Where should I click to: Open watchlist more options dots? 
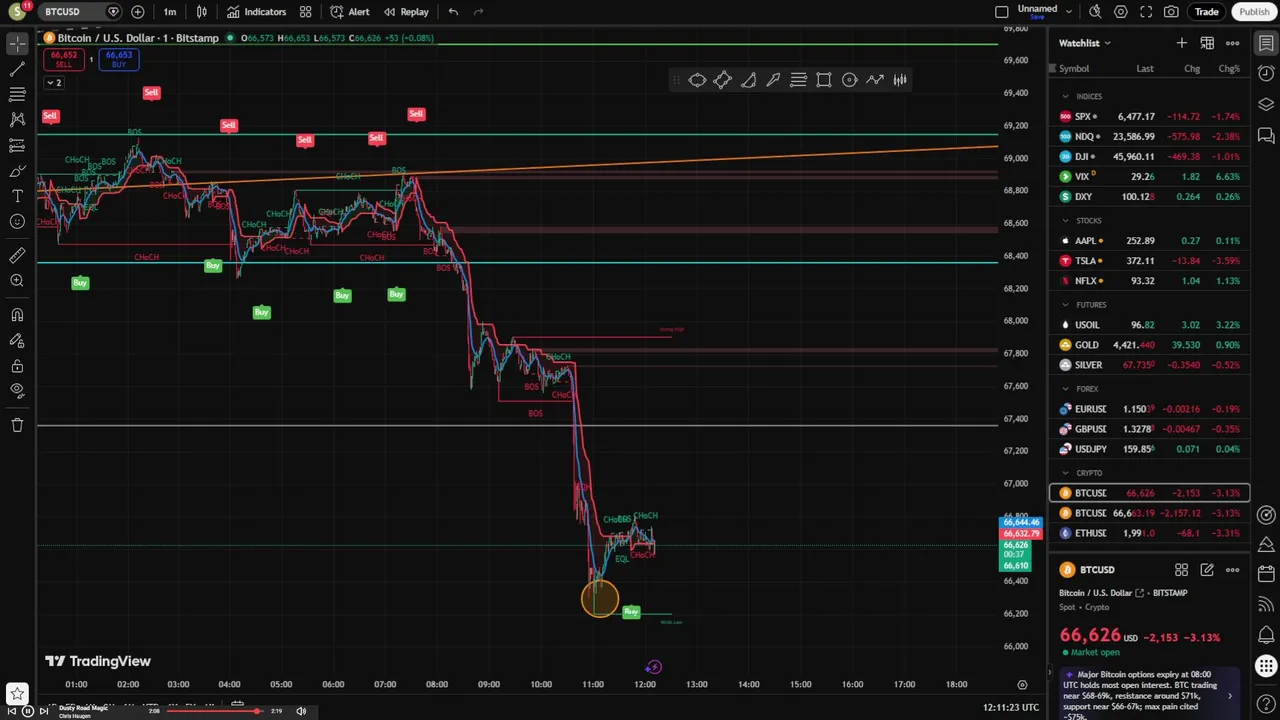coord(1233,43)
